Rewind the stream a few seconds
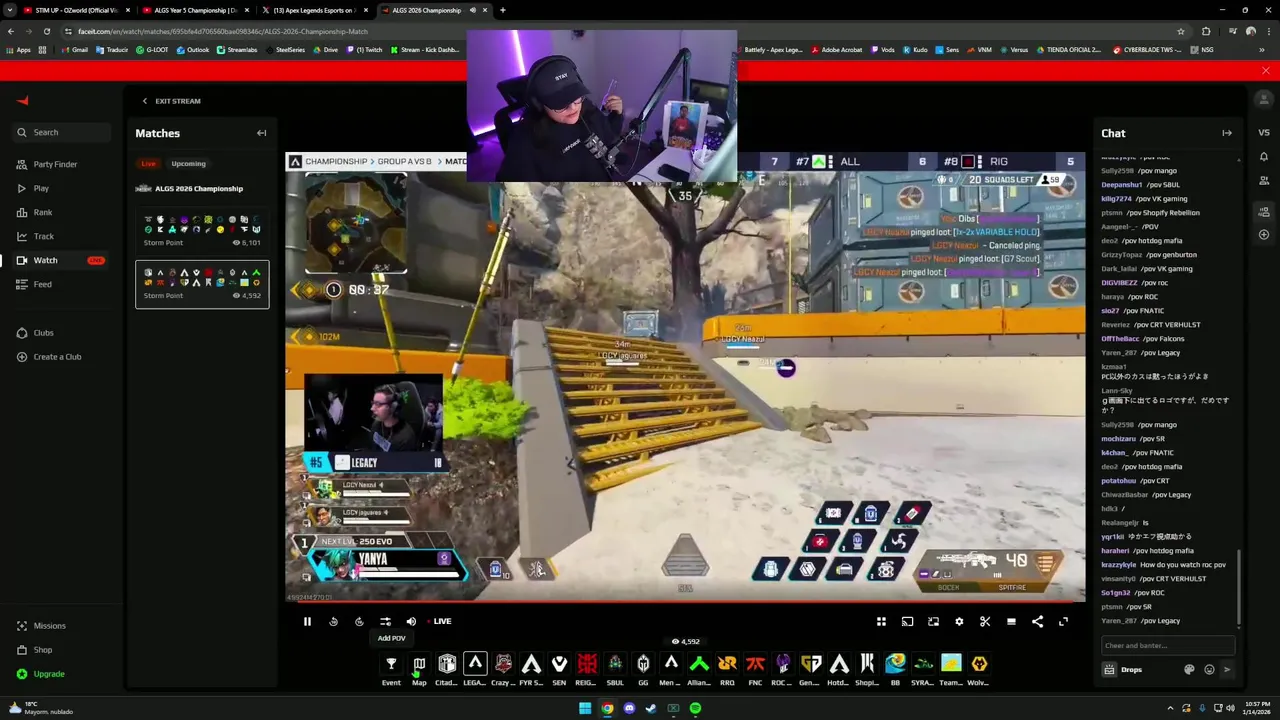1280x720 pixels. (333, 621)
